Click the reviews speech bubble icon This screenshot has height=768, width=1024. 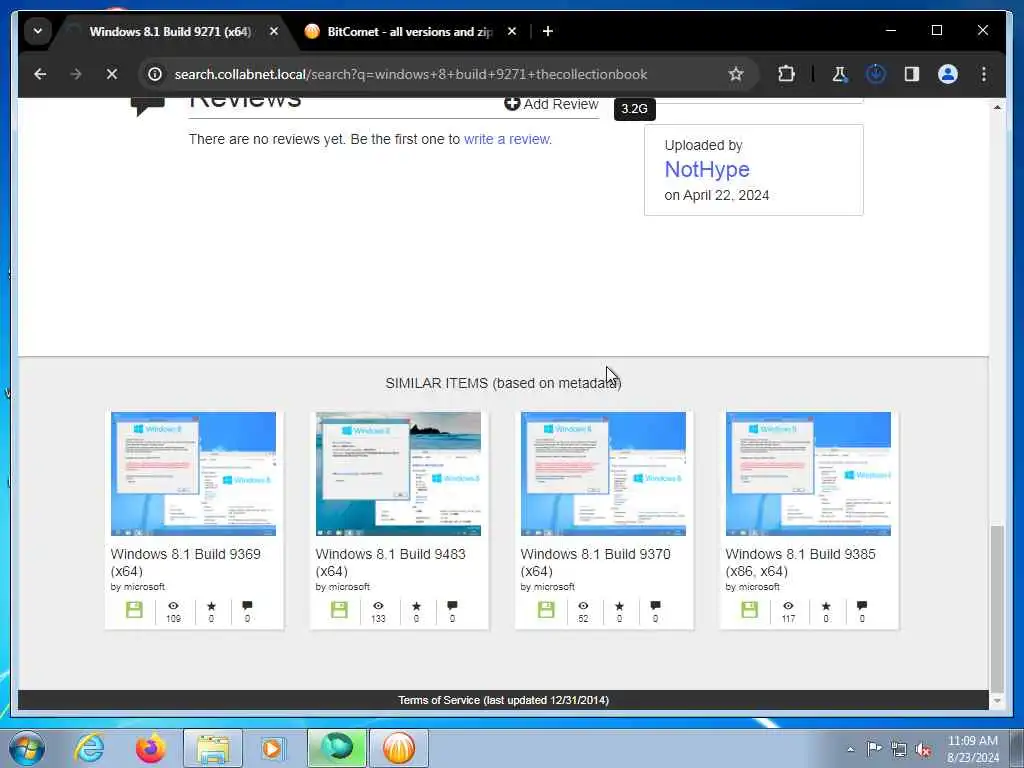(148, 106)
